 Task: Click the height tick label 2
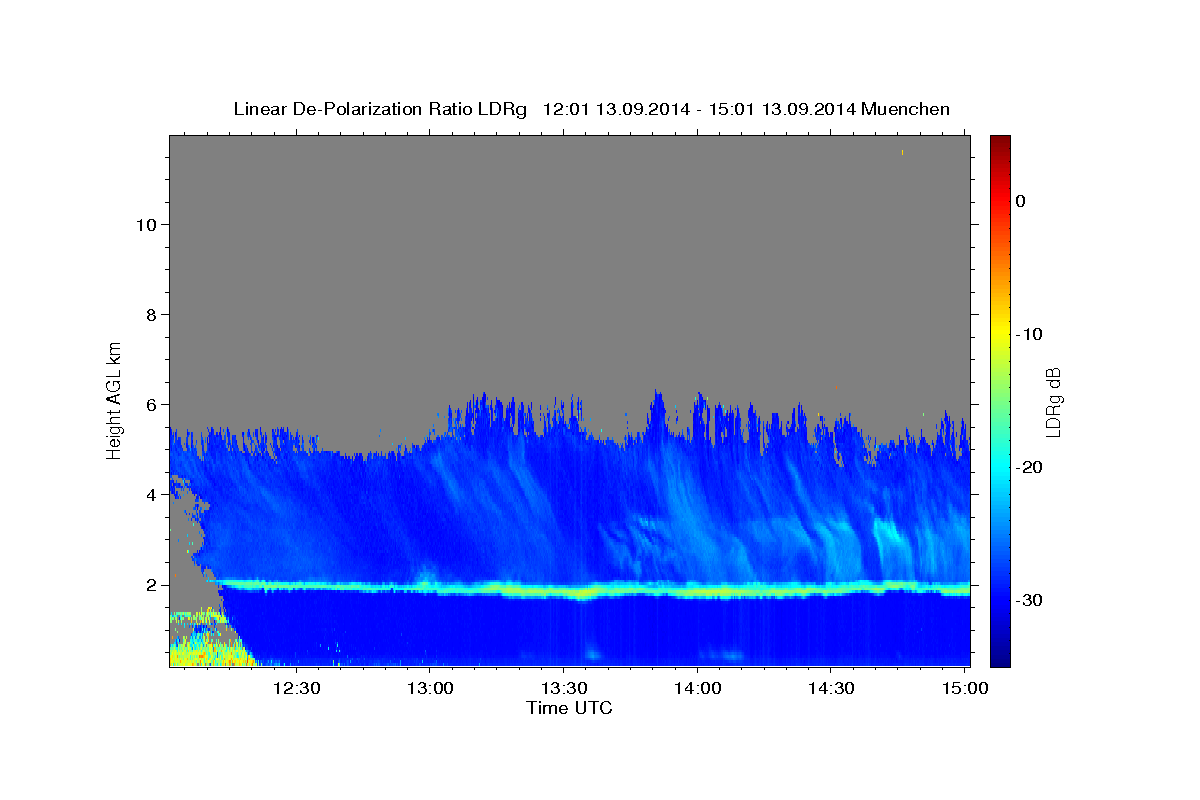[151, 584]
